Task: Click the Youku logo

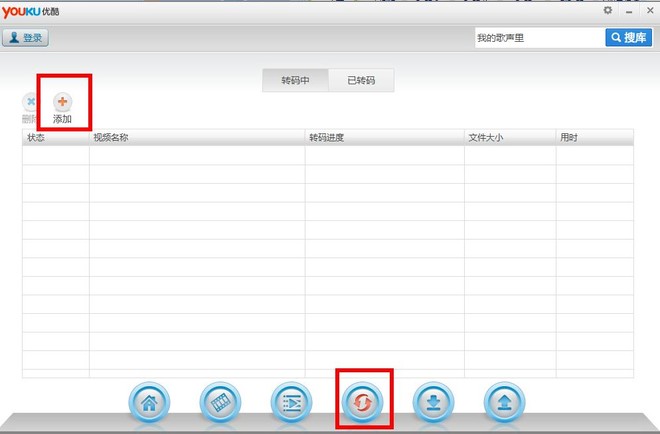Action: coord(30,11)
